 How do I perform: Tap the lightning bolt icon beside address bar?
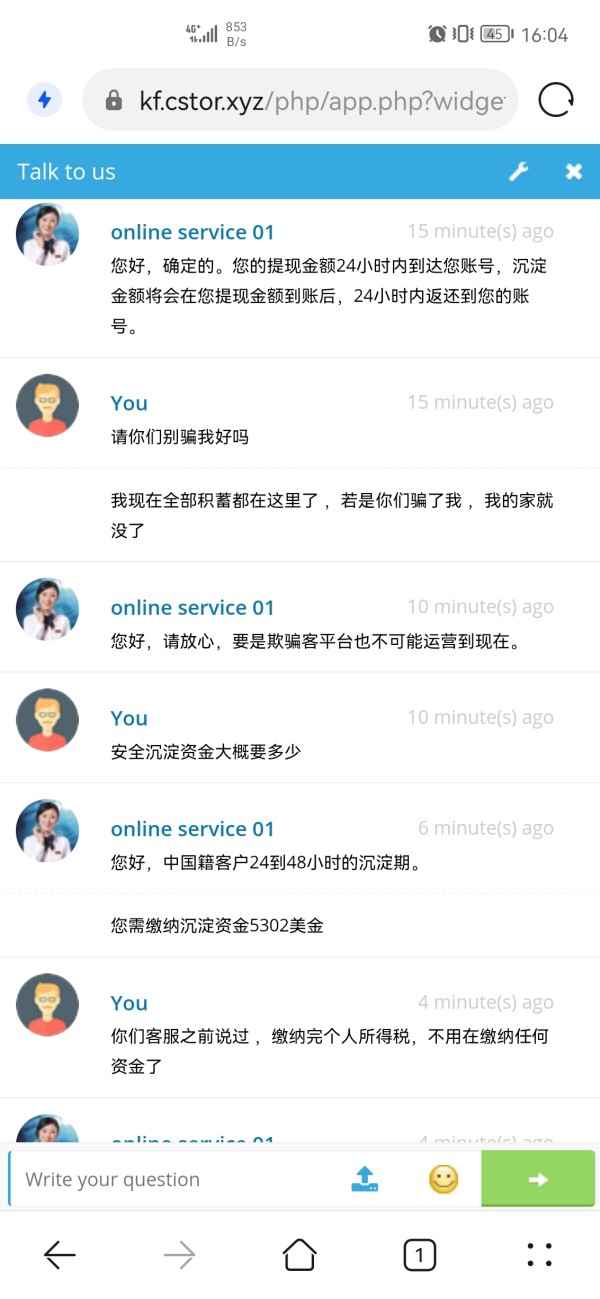44,100
